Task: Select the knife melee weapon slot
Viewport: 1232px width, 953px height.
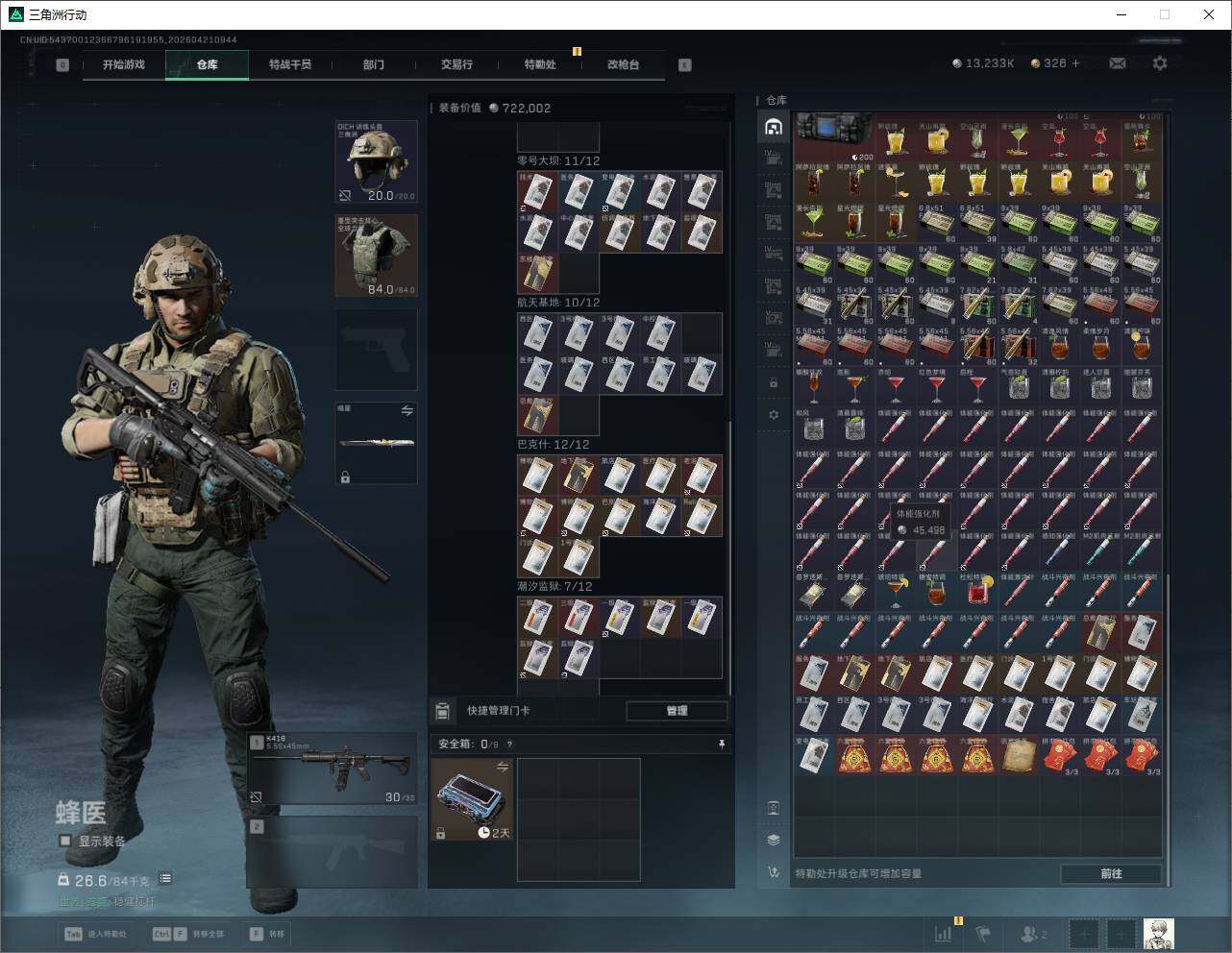Action: point(376,444)
